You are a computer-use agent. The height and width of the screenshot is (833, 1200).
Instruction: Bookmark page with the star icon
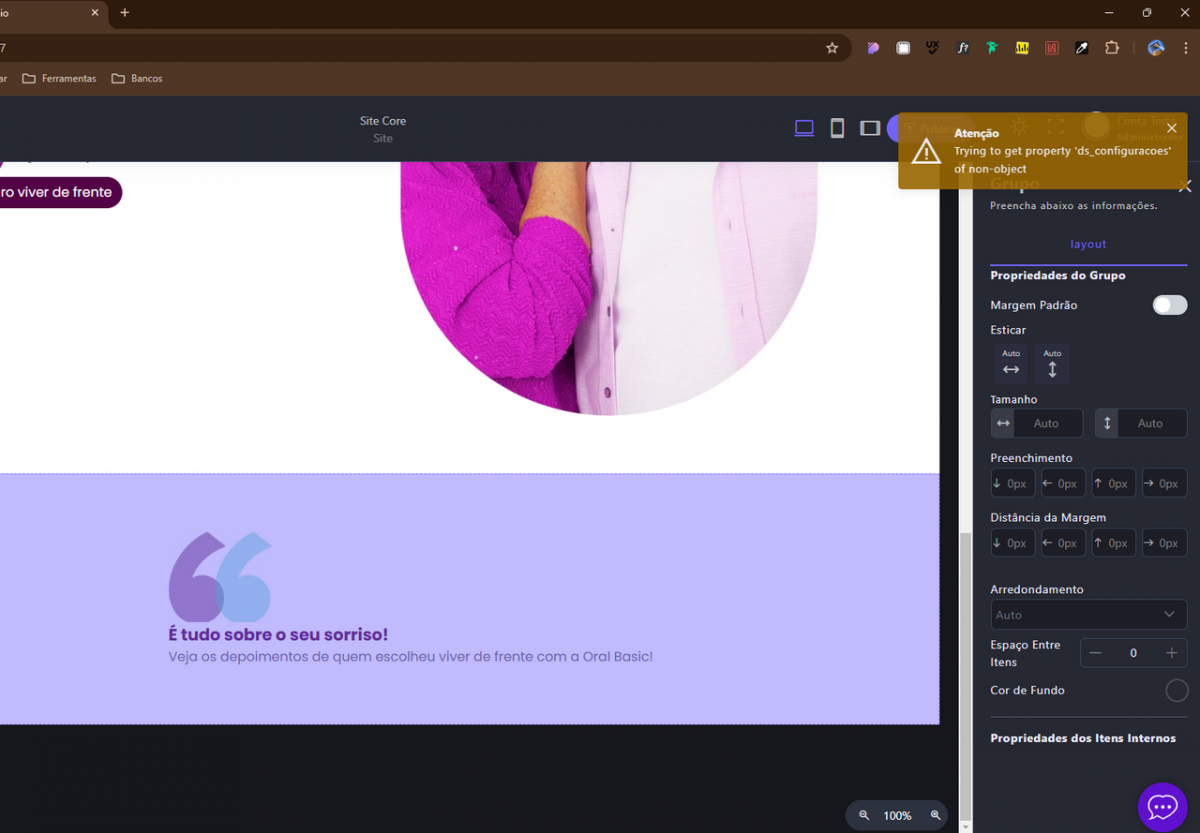[832, 48]
